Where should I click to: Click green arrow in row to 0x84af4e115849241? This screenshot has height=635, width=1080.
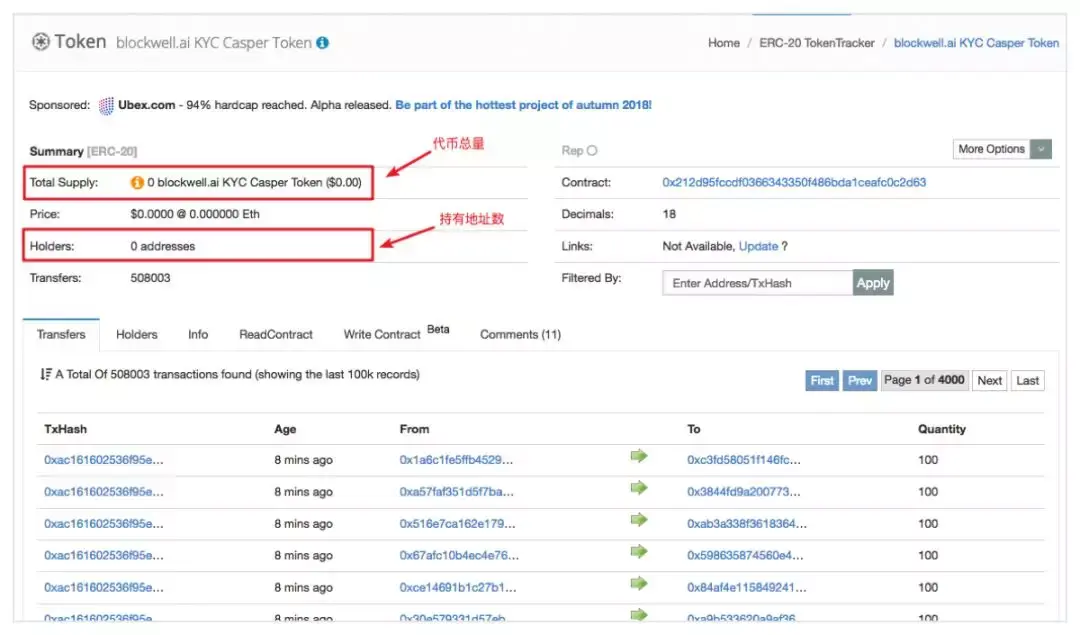coord(638,584)
